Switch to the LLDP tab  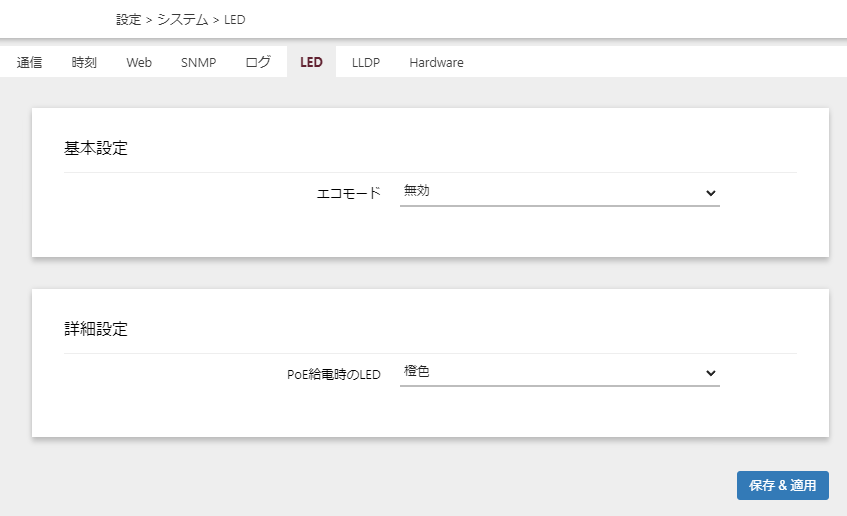[x=366, y=62]
